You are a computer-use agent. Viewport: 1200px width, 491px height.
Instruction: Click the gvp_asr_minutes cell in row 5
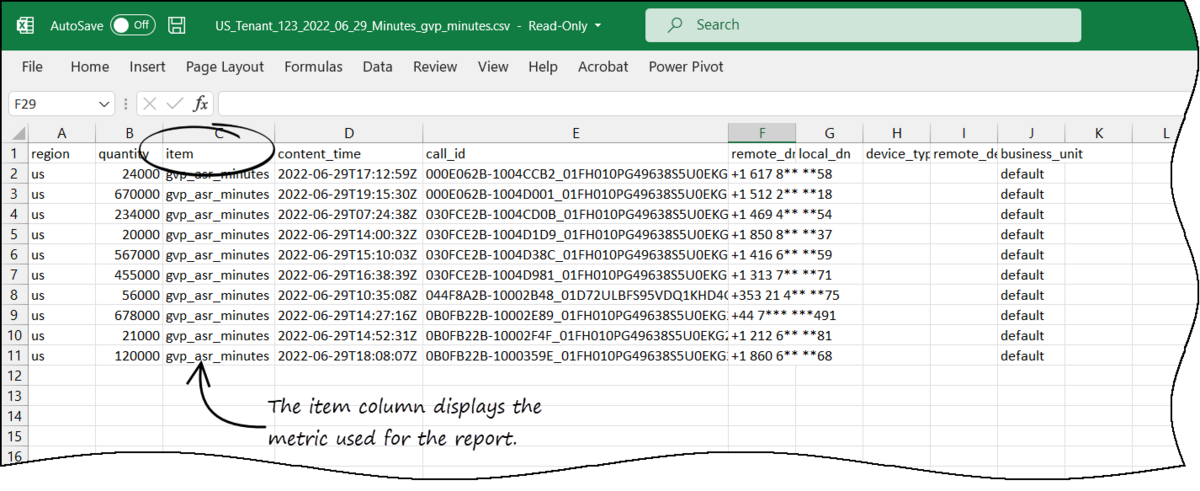coord(219,234)
